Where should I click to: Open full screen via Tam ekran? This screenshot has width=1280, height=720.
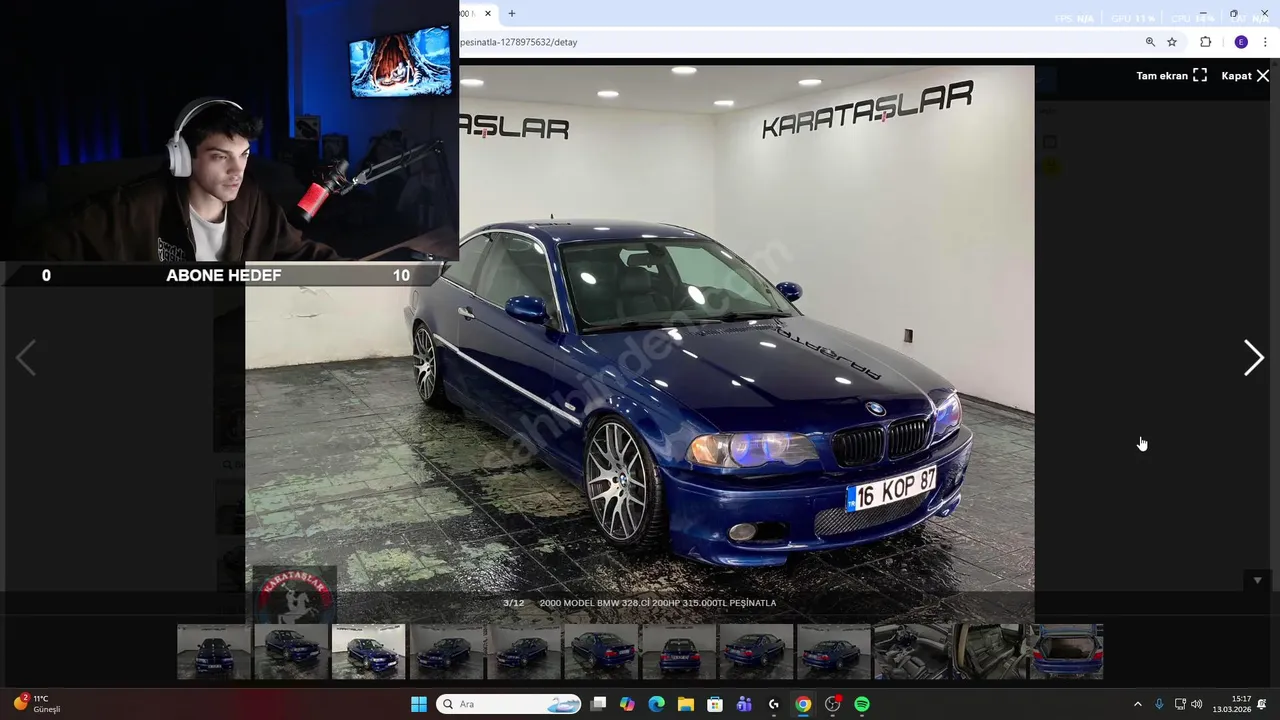tap(1171, 76)
